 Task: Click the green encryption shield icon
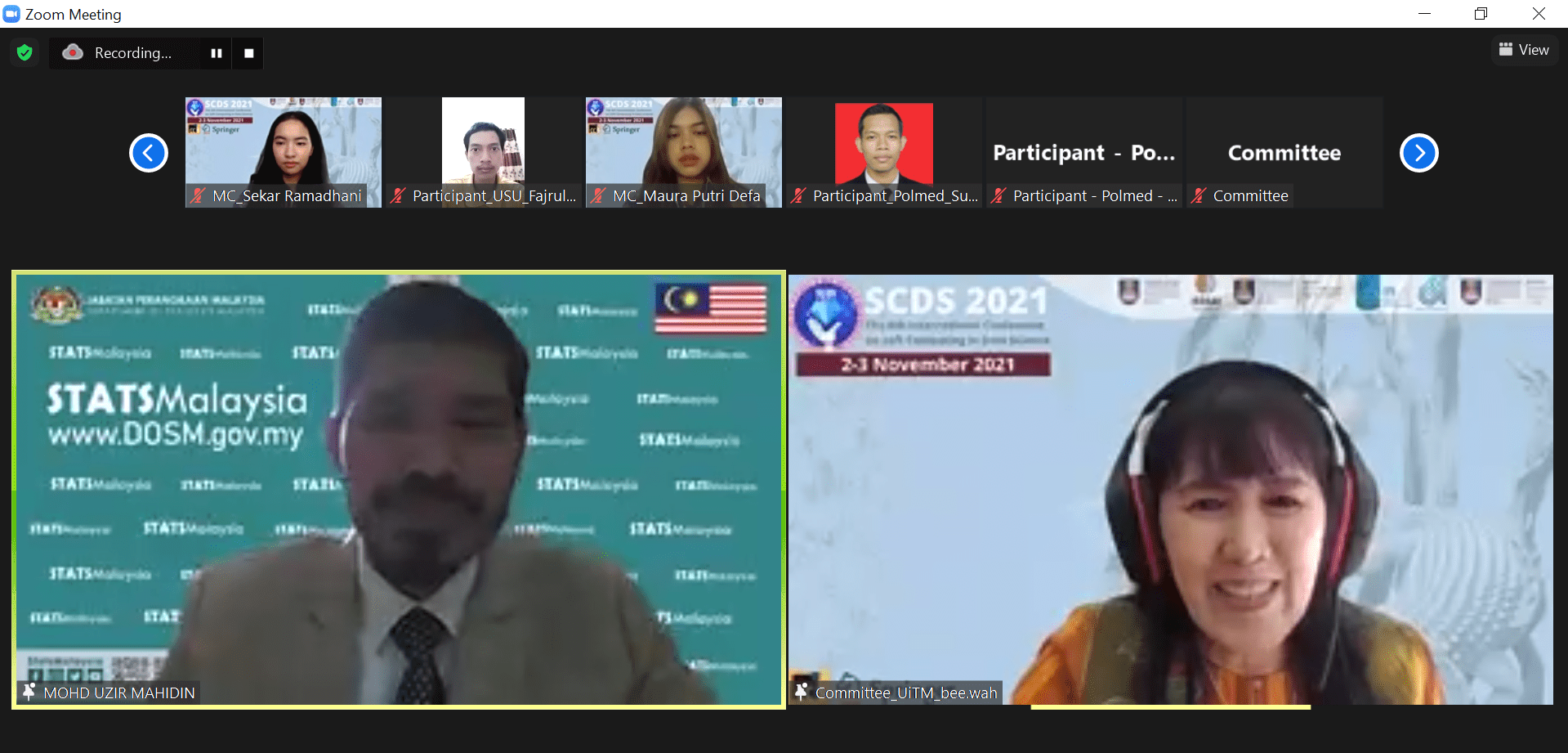tap(25, 53)
